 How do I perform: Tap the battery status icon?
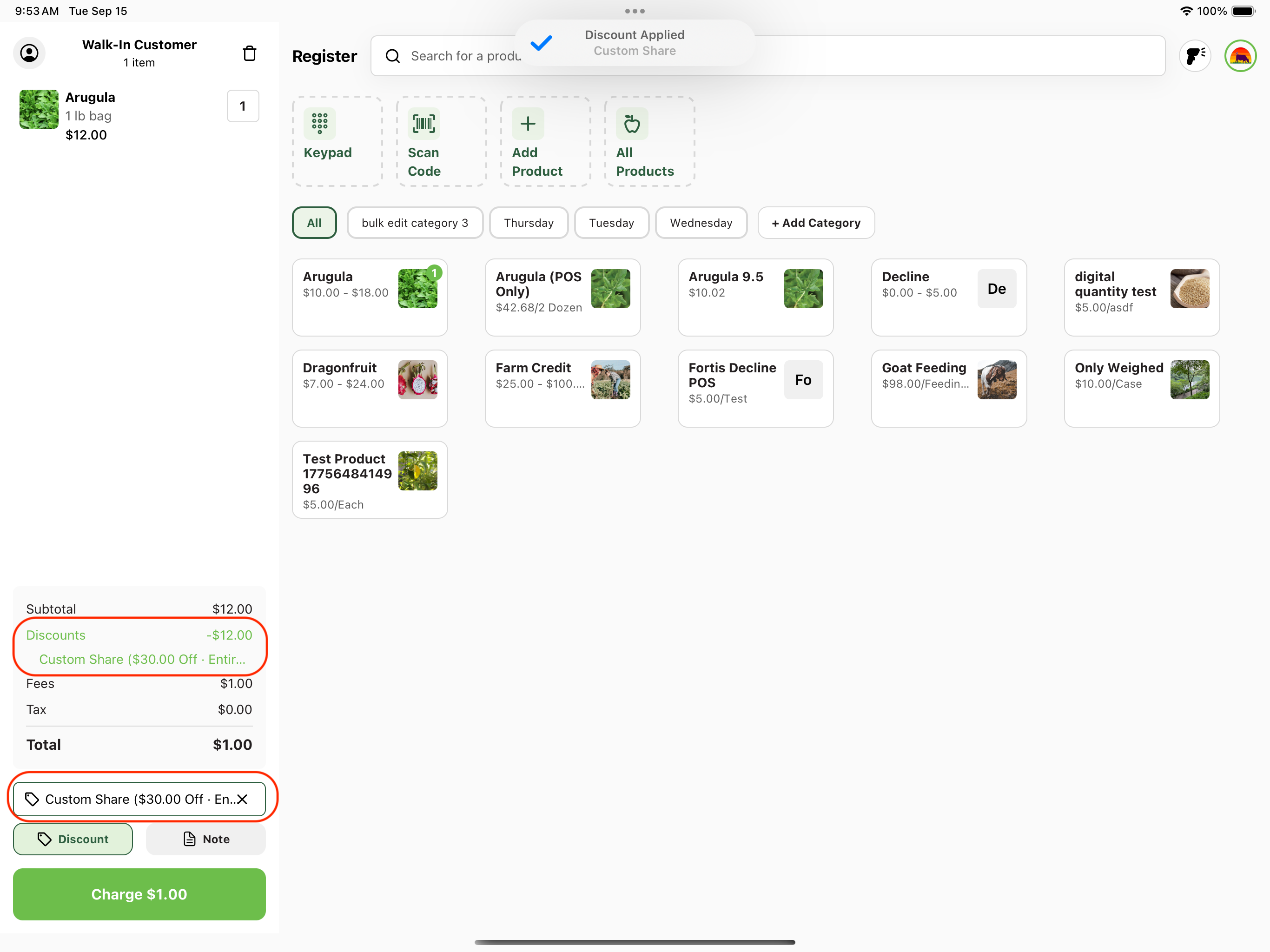1243,11
